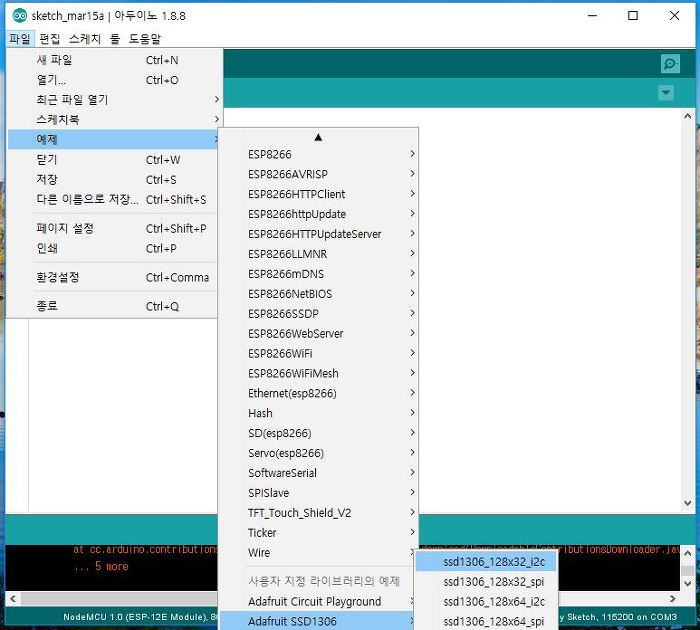Open the 파일 menu
Screen dimensions: 700x630
pos(20,39)
